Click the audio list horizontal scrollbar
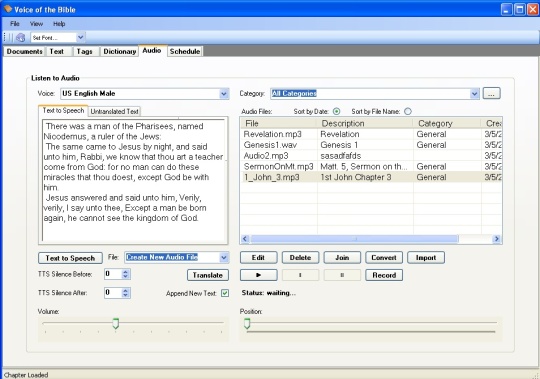The image size is (540, 379). point(354,239)
